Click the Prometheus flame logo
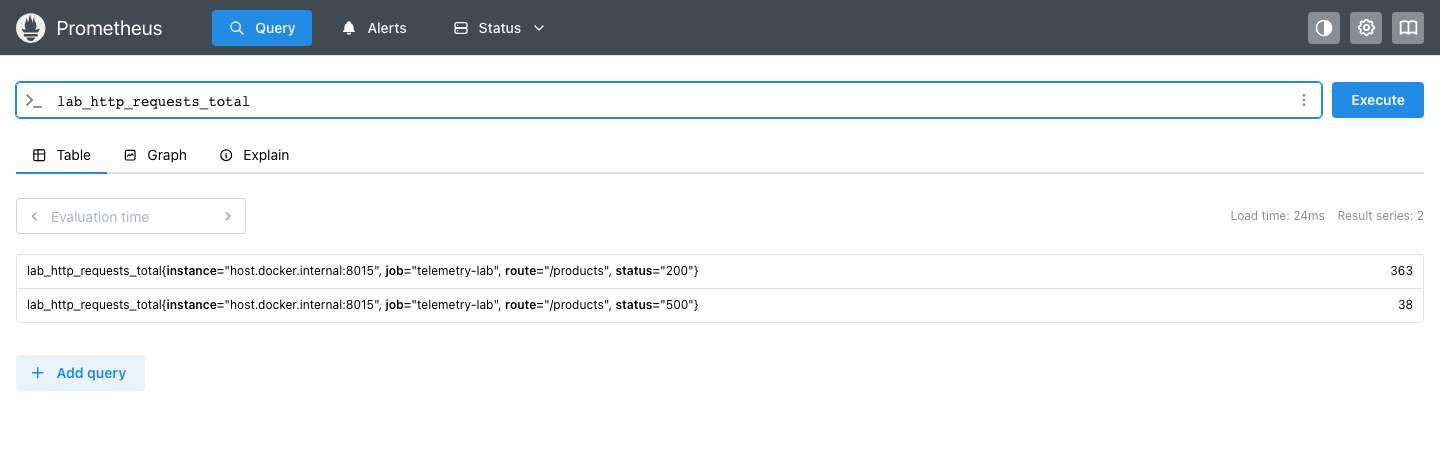 (31, 28)
